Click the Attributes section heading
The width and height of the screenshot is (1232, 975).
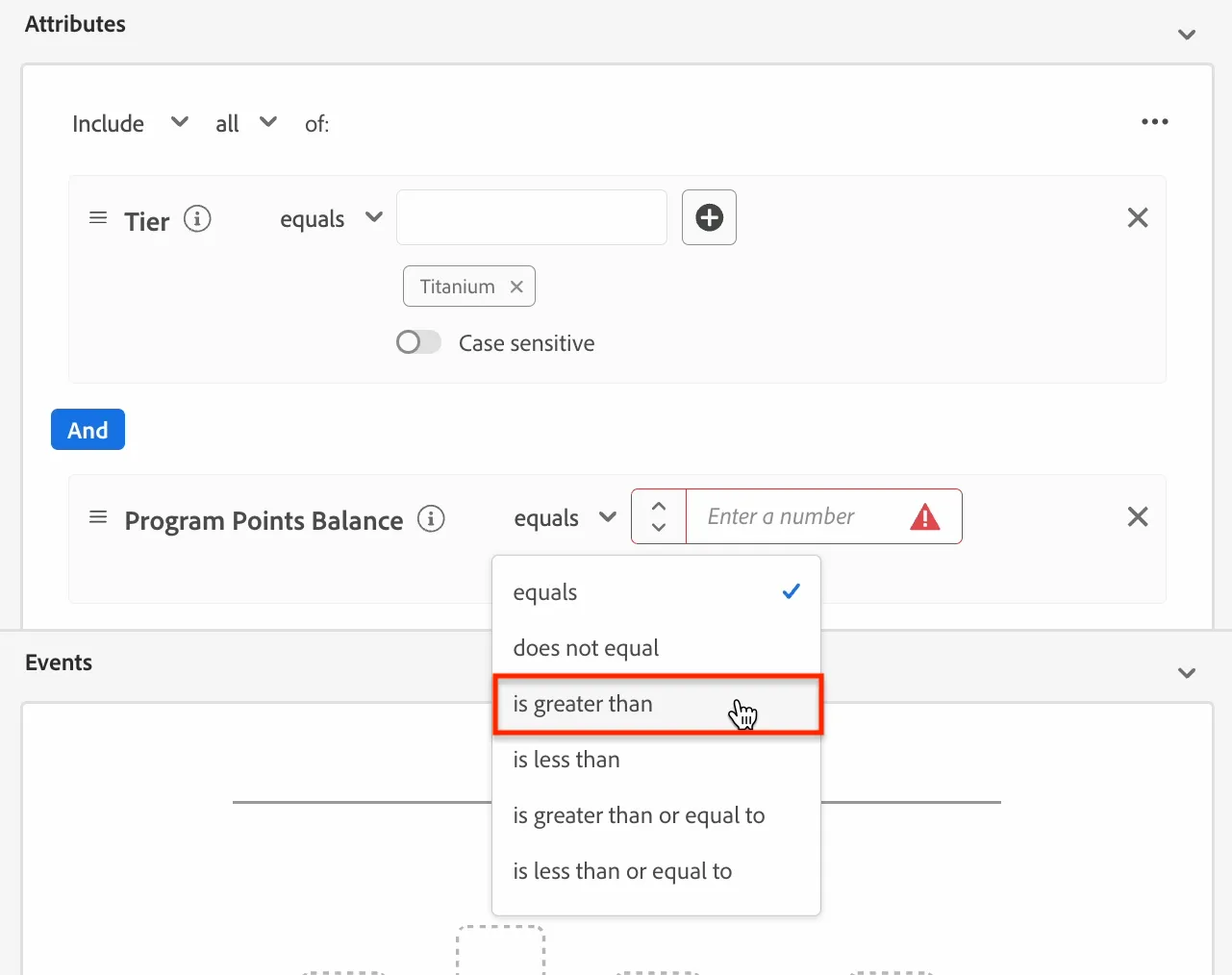pos(75,24)
